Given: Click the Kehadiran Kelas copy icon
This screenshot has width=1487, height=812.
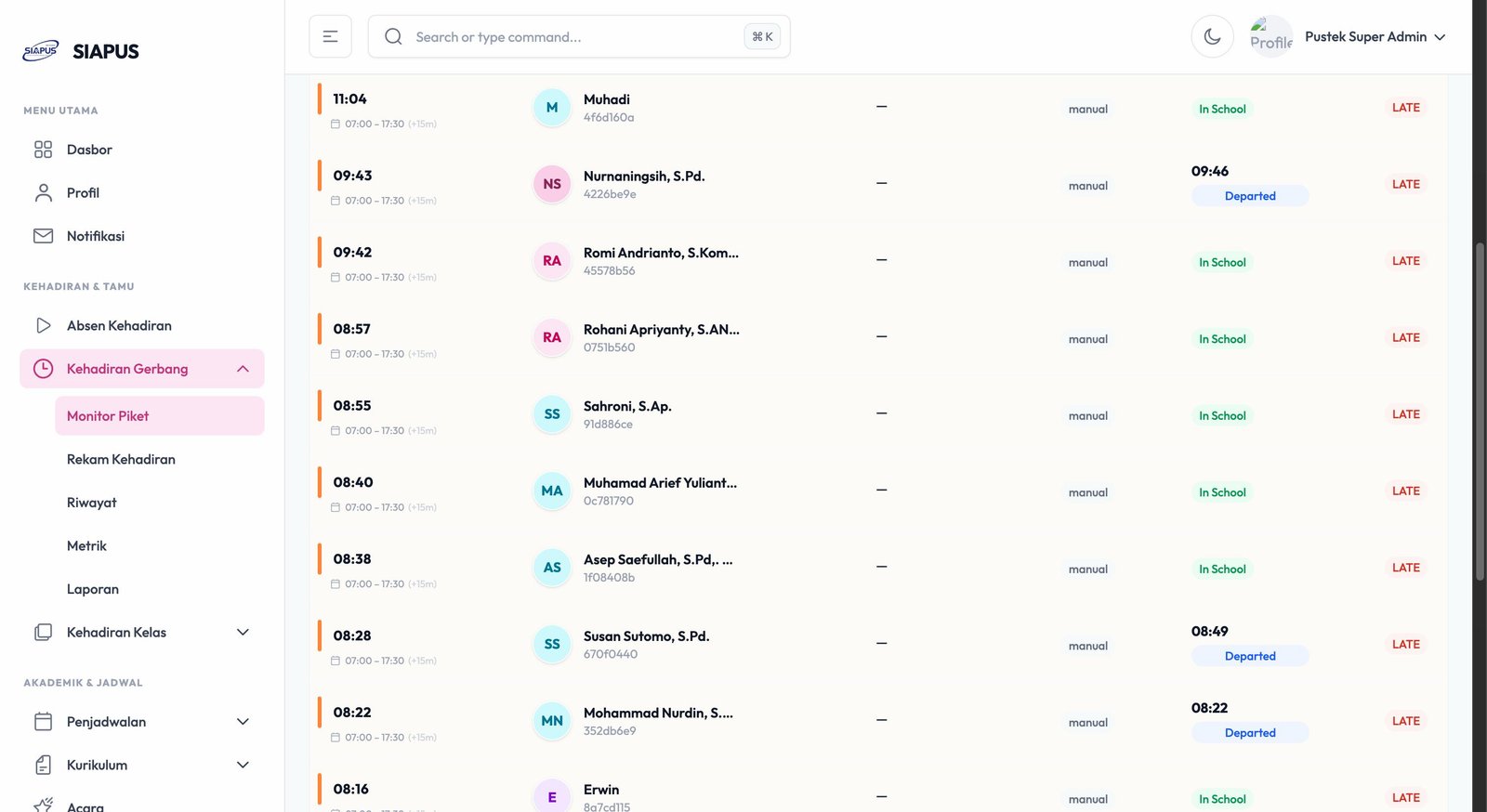Looking at the screenshot, I should pyautogui.click(x=43, y=632).
